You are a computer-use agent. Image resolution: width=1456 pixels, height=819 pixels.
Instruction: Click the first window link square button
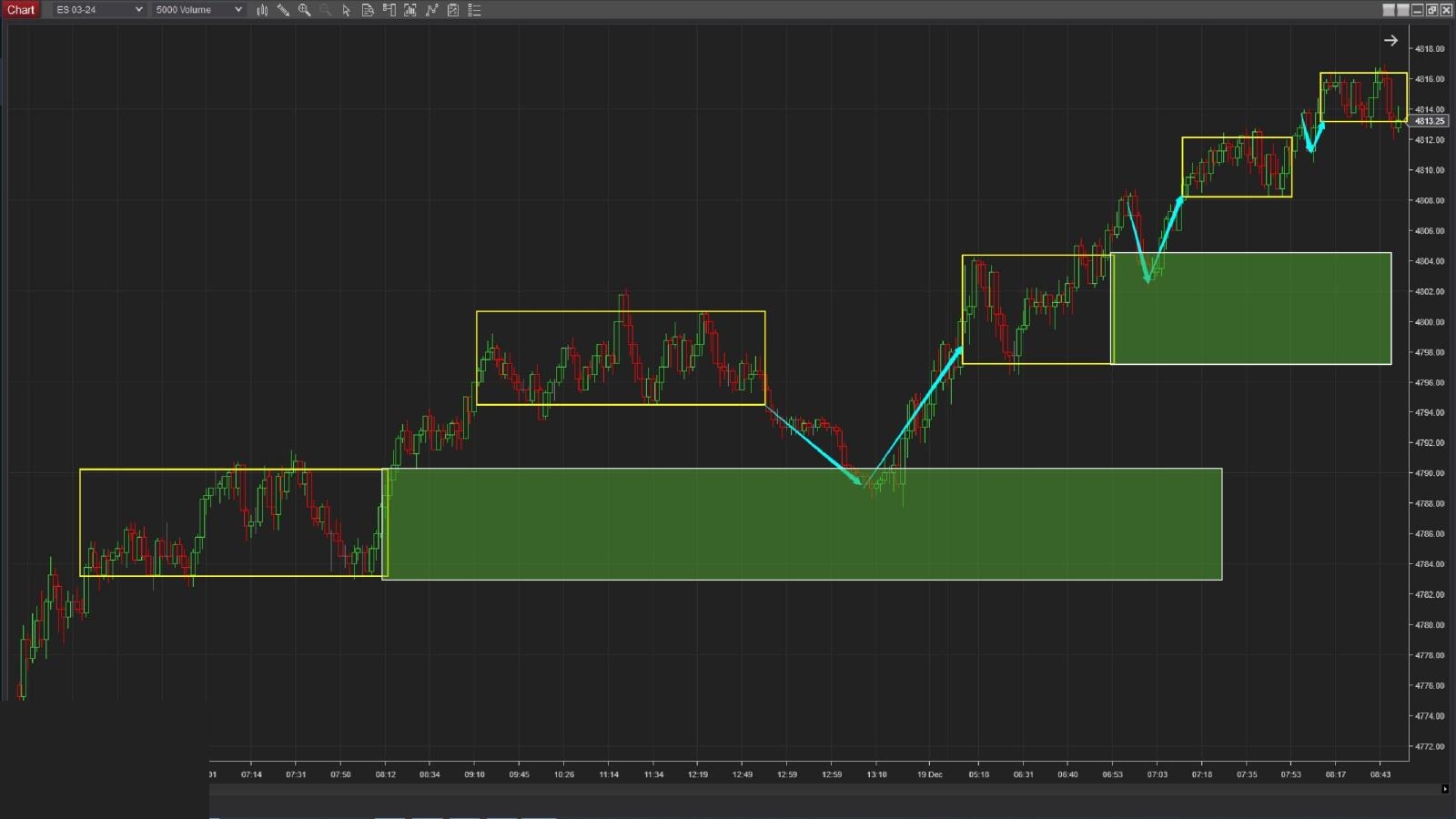point(1389,10)
